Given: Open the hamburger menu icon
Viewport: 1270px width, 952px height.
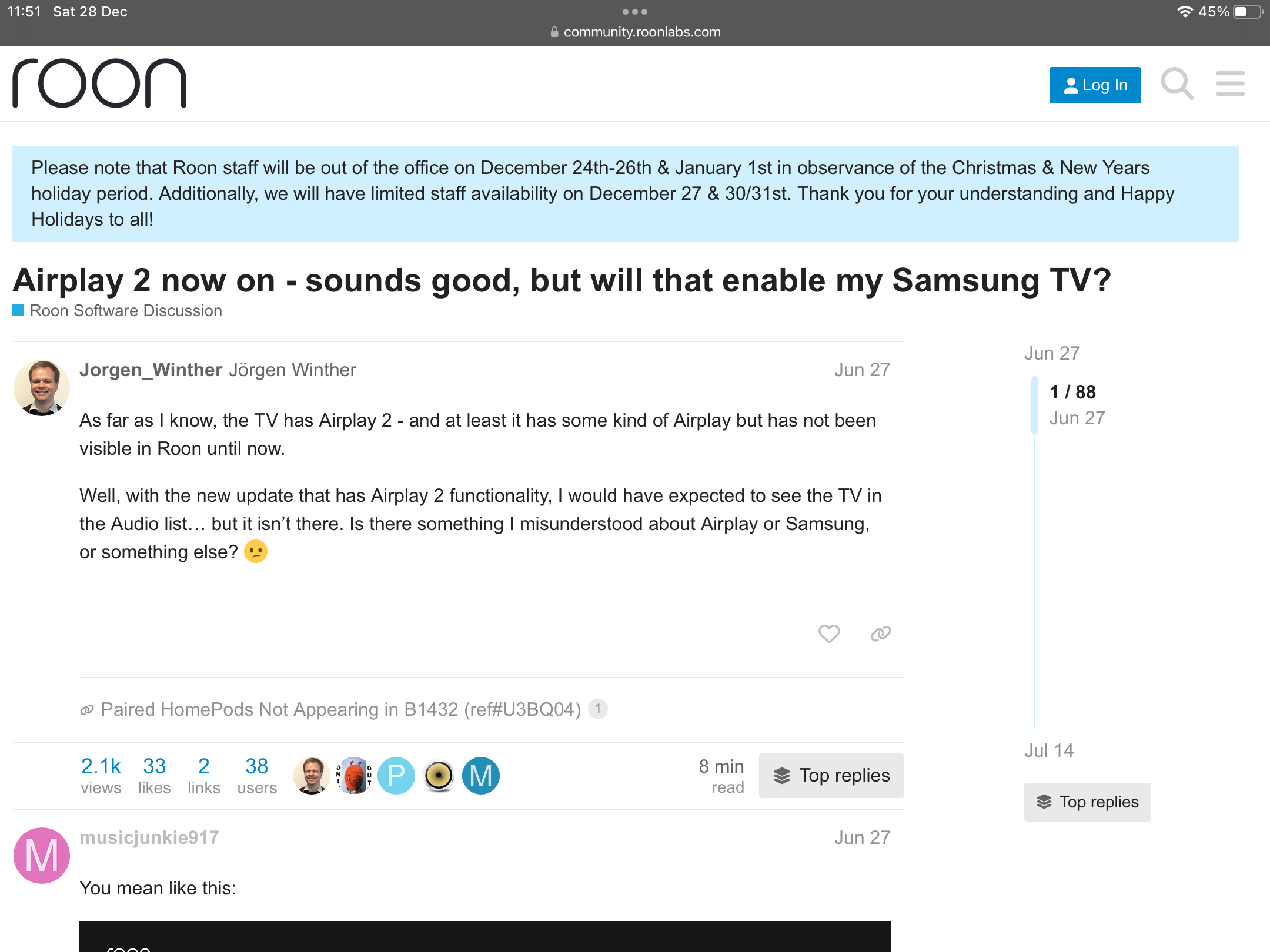Looking at the screenshot, I should 1230,83.
